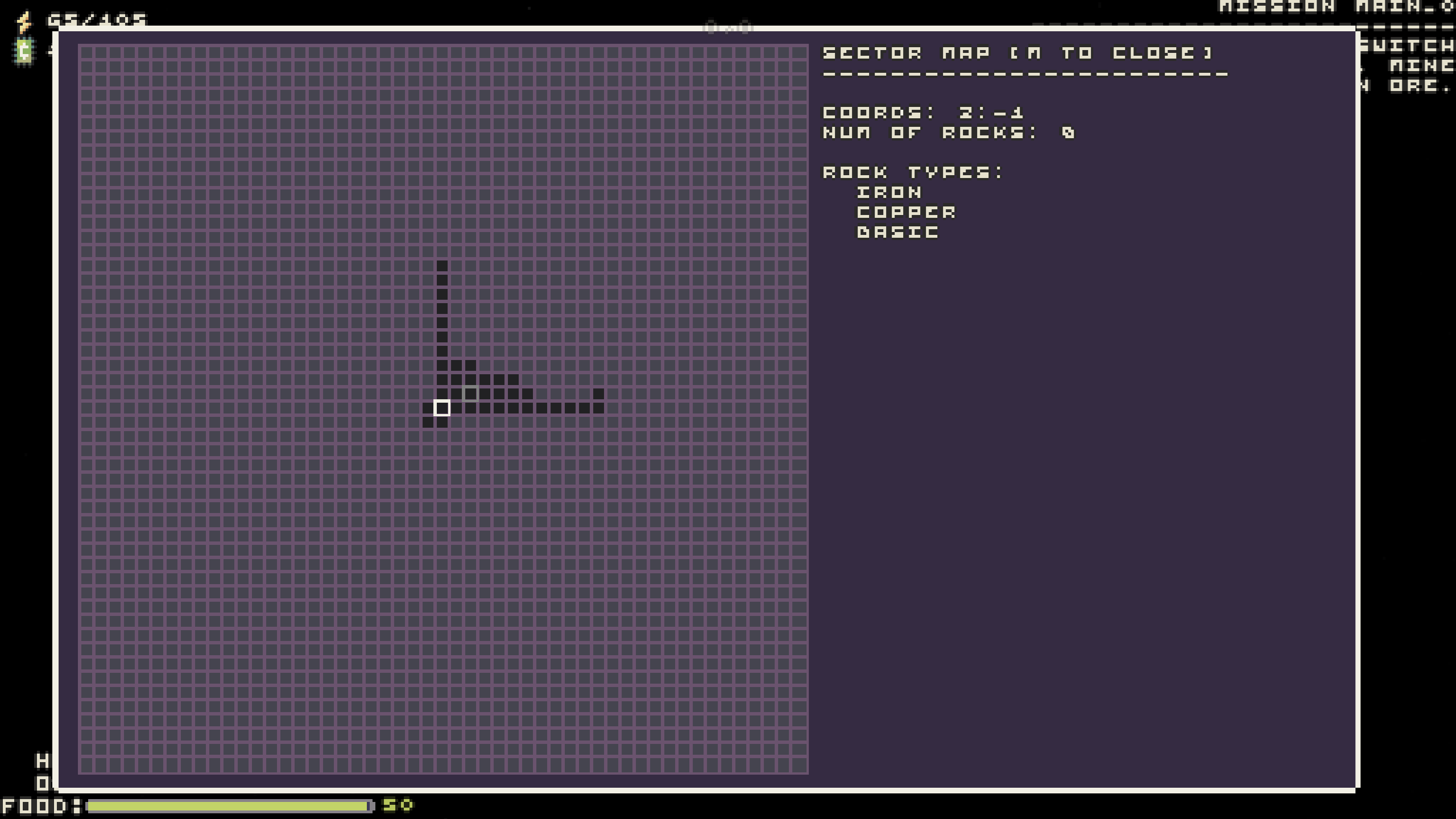Click the food value number 50
The image size is (1456, 819).
click(x=398, y=805)
